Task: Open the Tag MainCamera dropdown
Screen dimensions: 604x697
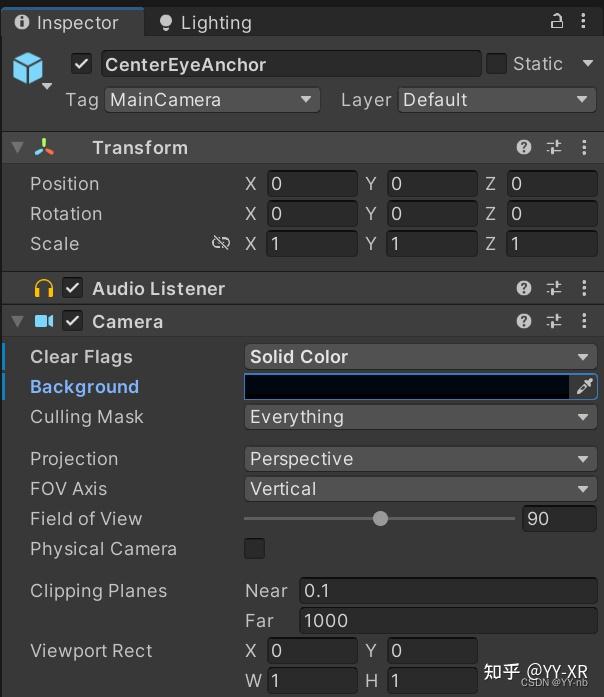Action: [212, 100]
